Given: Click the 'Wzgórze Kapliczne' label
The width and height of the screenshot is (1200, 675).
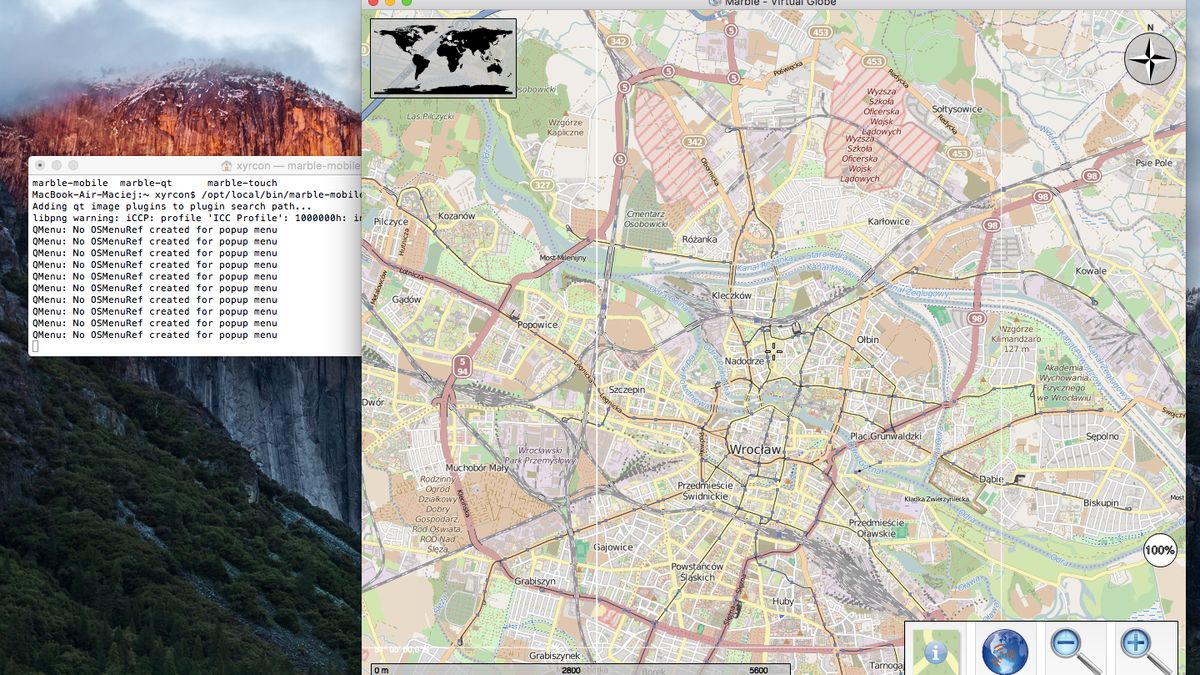Looking at the screenshot, I should 565,127.
